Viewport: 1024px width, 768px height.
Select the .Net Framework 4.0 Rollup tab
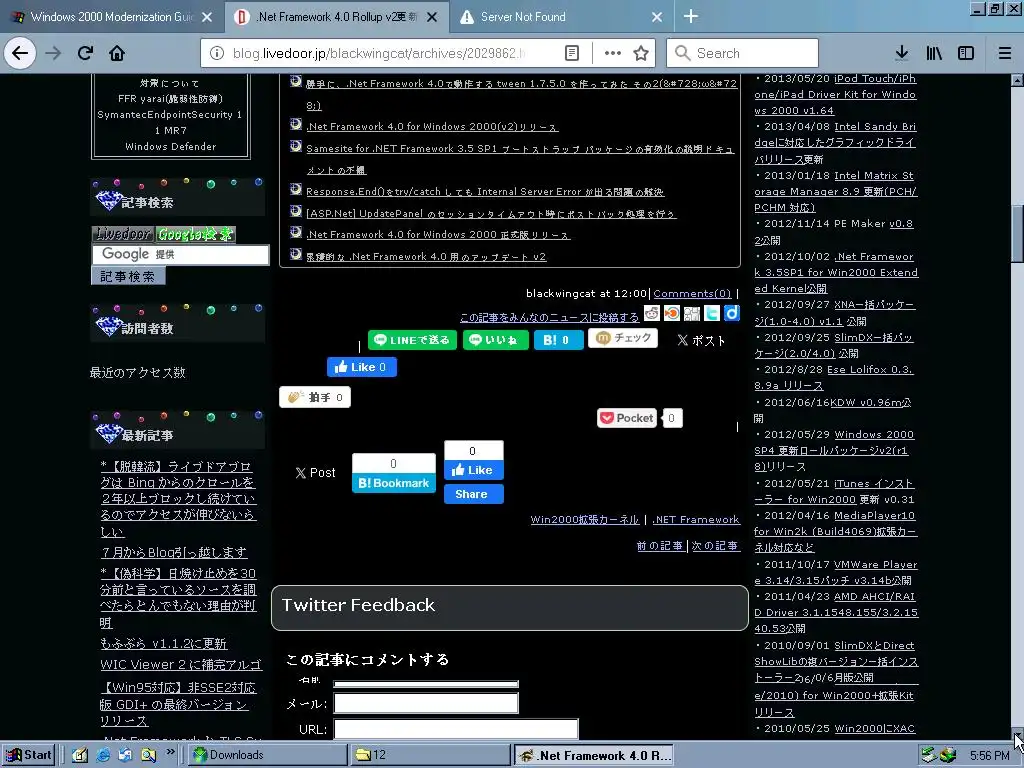[336, 17]
